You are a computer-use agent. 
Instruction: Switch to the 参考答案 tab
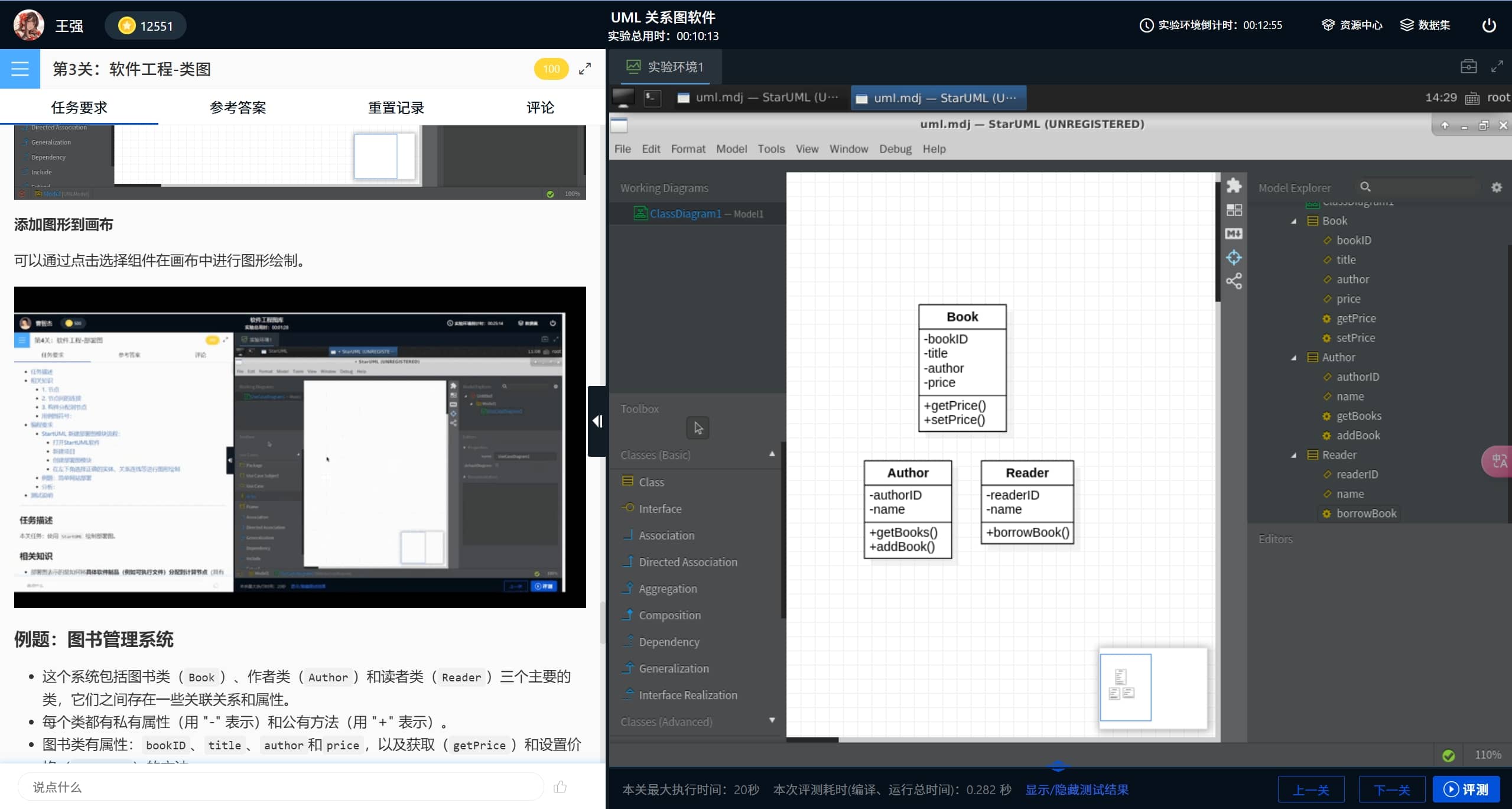point(238,108)
